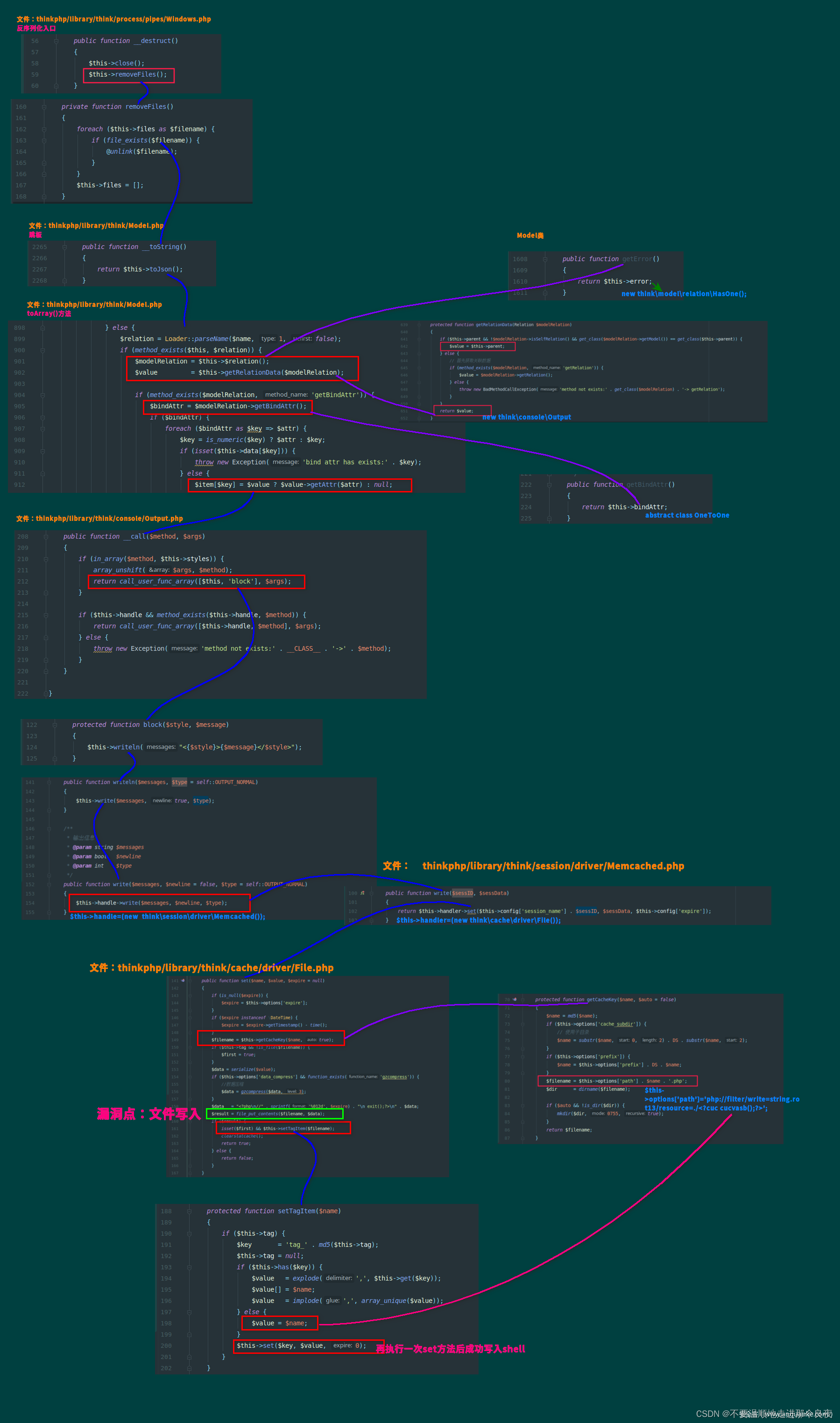The image size is (840, 1423).
Task: Collapse the setTagItem($name) function fold marker
Action: pos(189,1211)
